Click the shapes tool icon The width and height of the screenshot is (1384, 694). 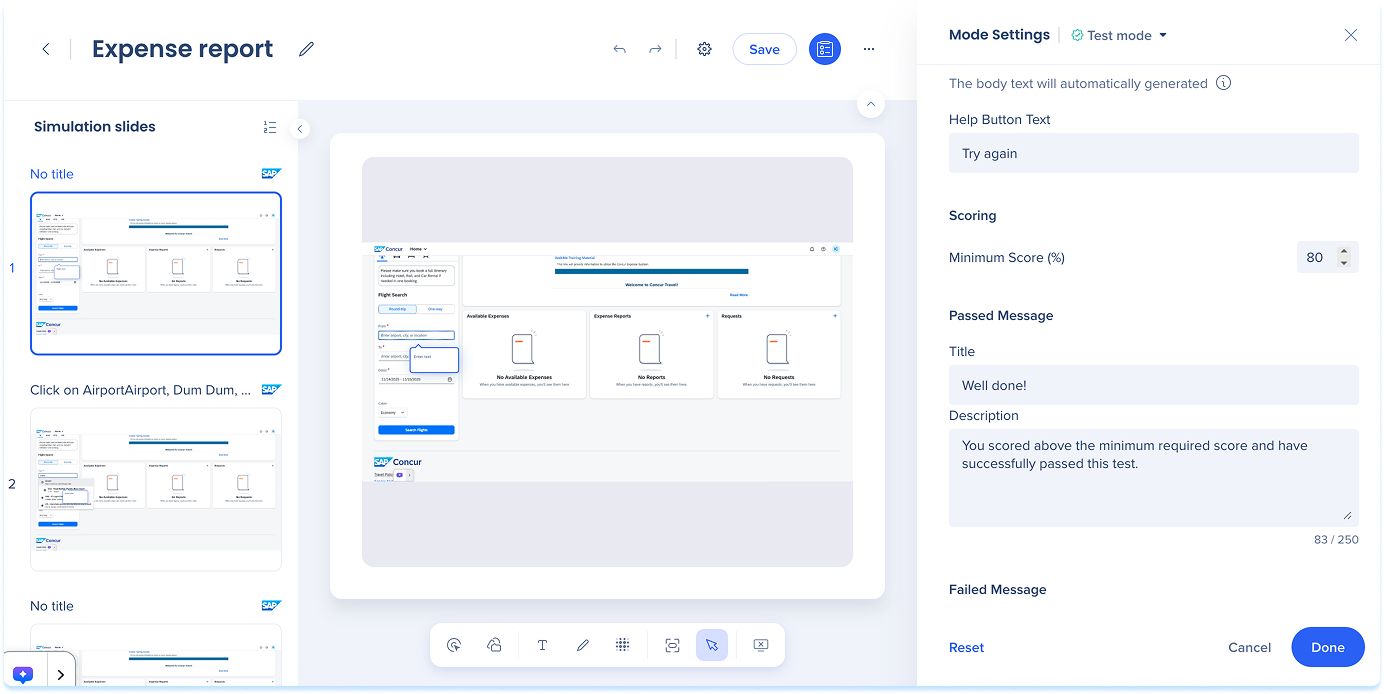pyautogui.click(x=494, y=645)
